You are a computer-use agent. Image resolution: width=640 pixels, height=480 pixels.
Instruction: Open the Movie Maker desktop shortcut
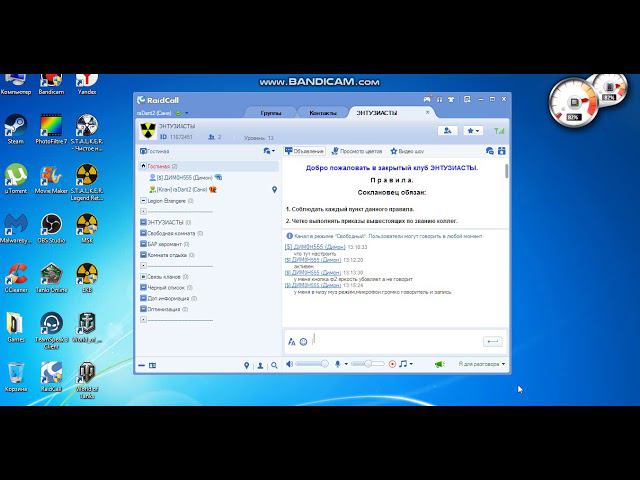[51, 179]
